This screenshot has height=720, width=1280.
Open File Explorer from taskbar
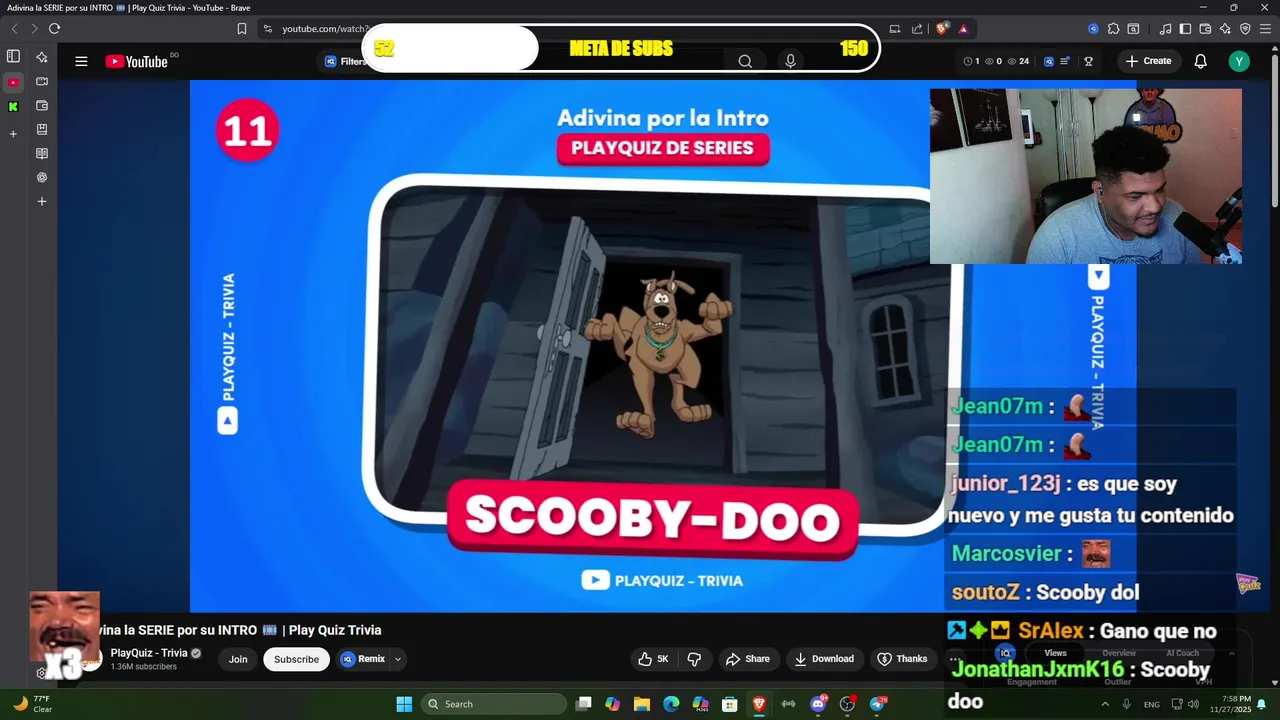642,704
